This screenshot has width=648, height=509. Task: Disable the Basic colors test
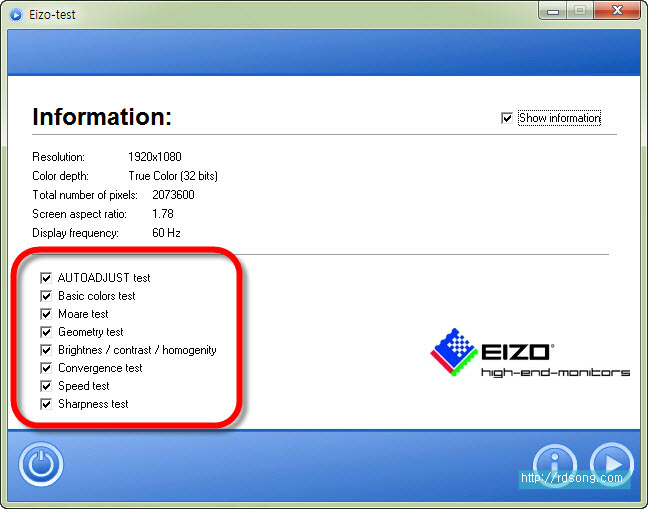tap(46, 296)
